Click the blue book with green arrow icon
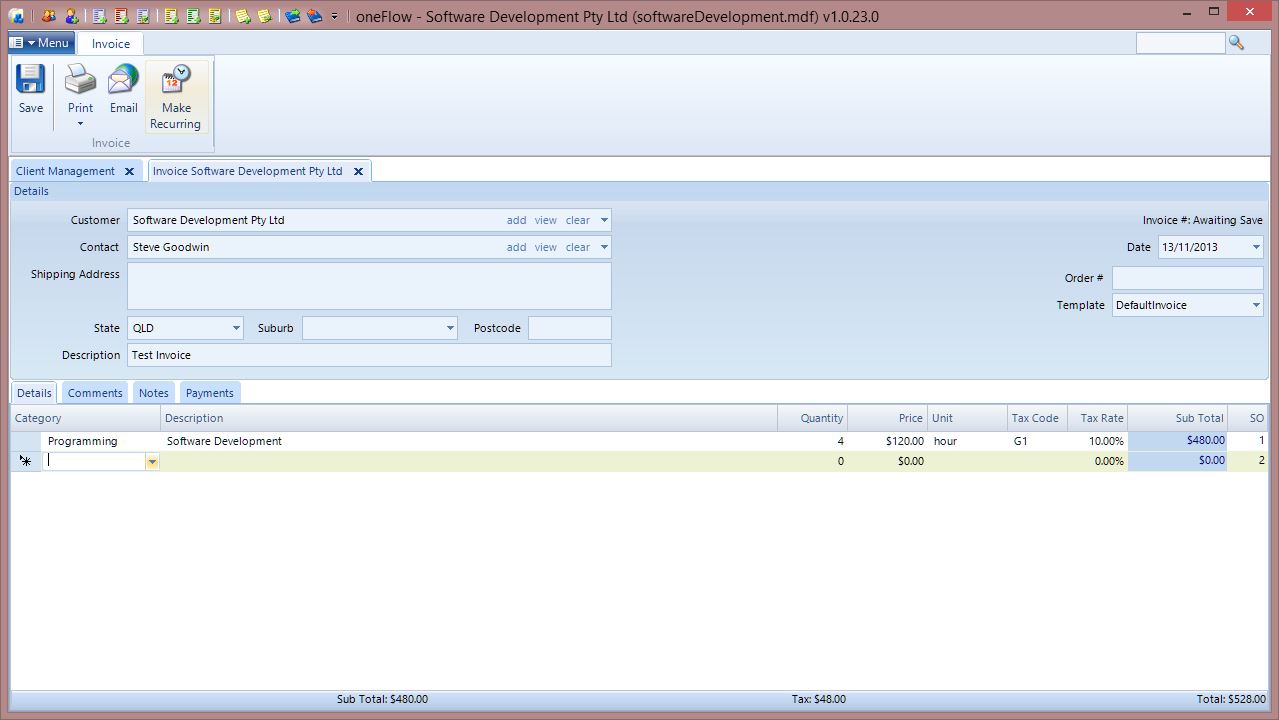This screenshot has height=720, width=1279. [x=292, y=16]
